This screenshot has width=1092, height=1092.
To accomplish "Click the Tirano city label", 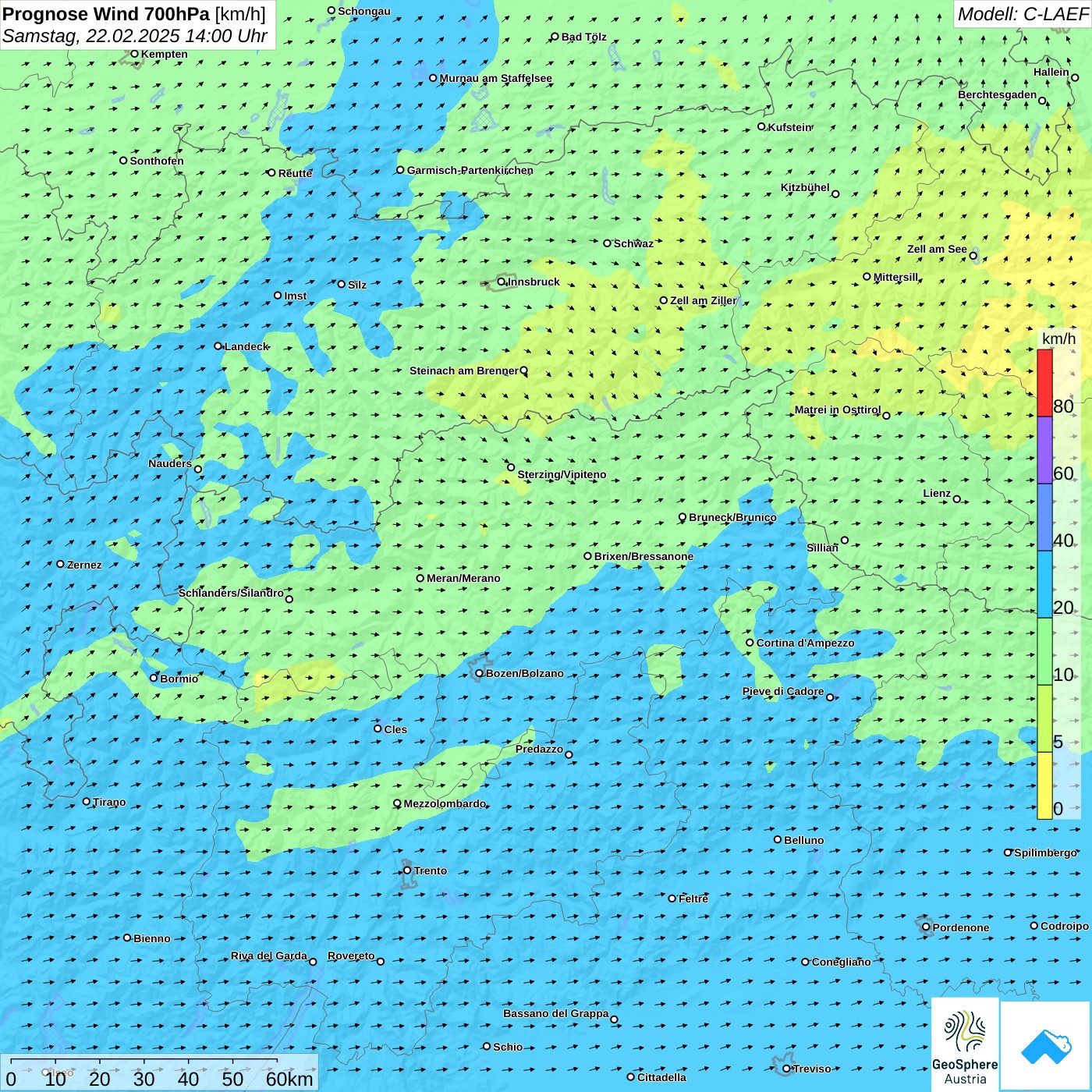I will (109, 802).
